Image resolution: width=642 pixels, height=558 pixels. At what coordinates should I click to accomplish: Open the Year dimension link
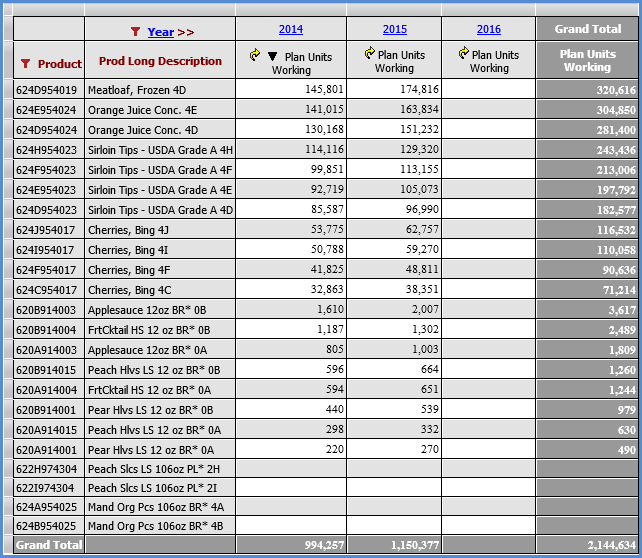point(160,32)
